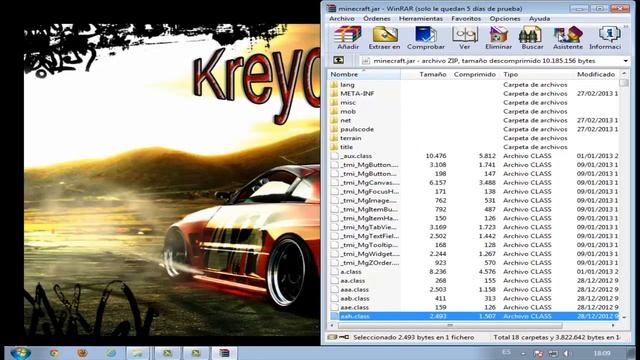640x360 pixels.
Task: Open the Herramientas menu
Action: 421,19
